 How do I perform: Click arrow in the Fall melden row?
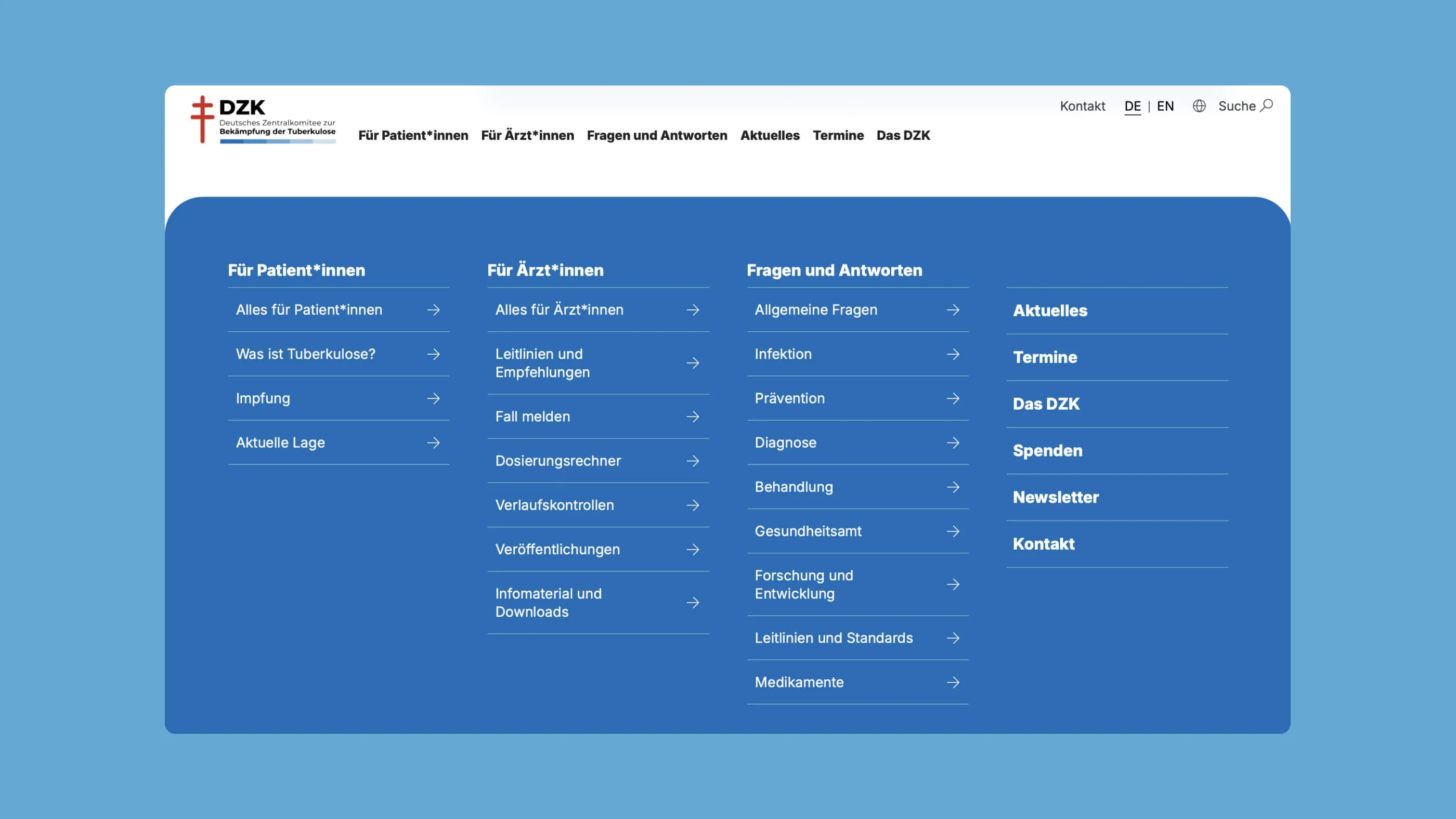coord(693,417)
